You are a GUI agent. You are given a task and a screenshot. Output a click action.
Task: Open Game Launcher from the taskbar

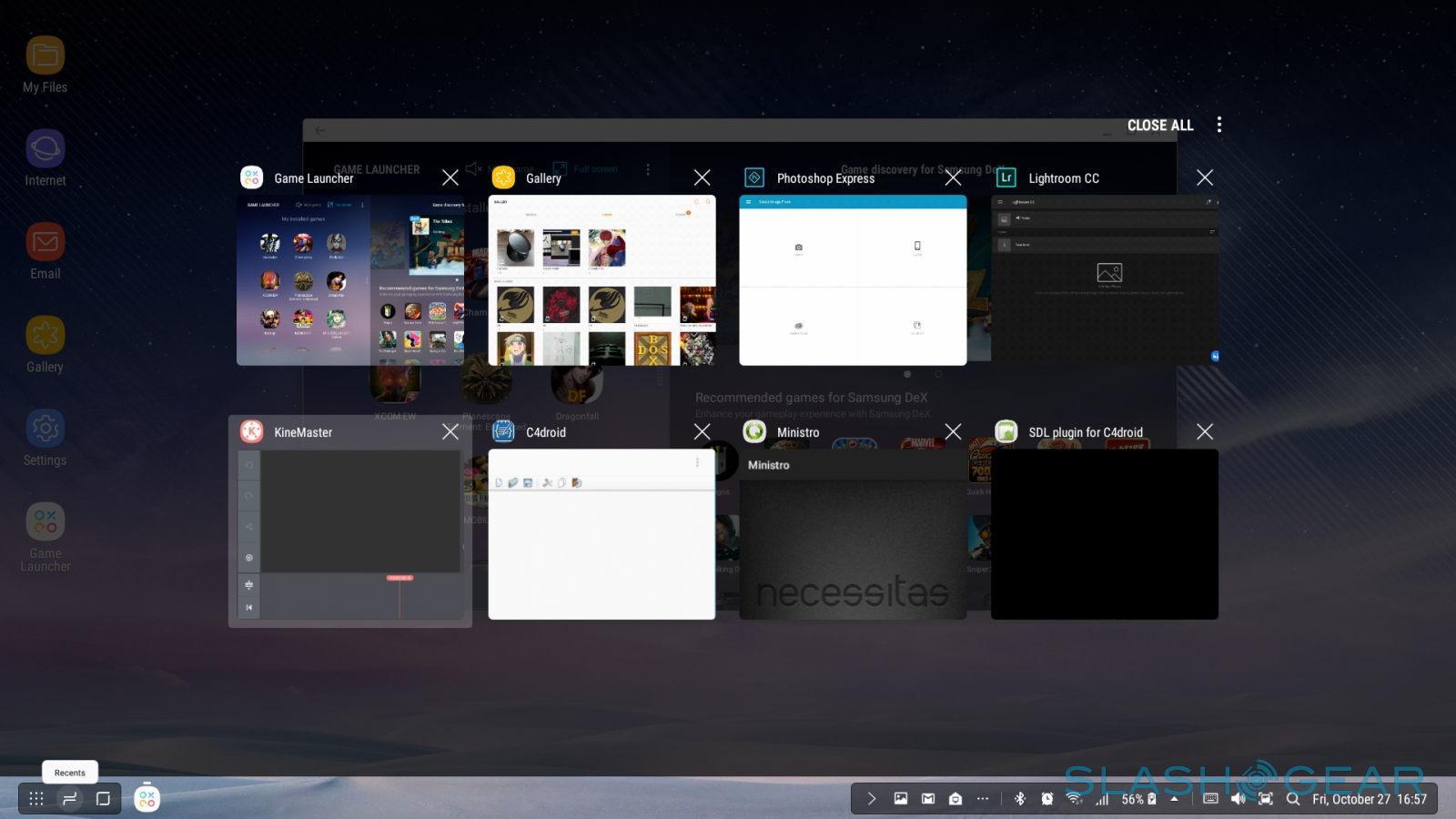coord(147,798)
